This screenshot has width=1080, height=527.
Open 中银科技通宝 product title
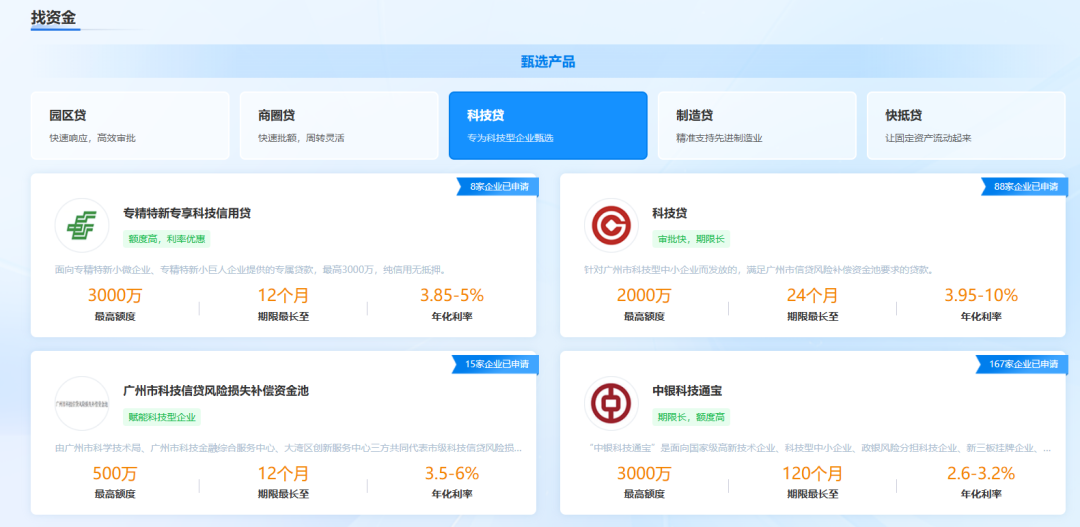coord(685,391)
